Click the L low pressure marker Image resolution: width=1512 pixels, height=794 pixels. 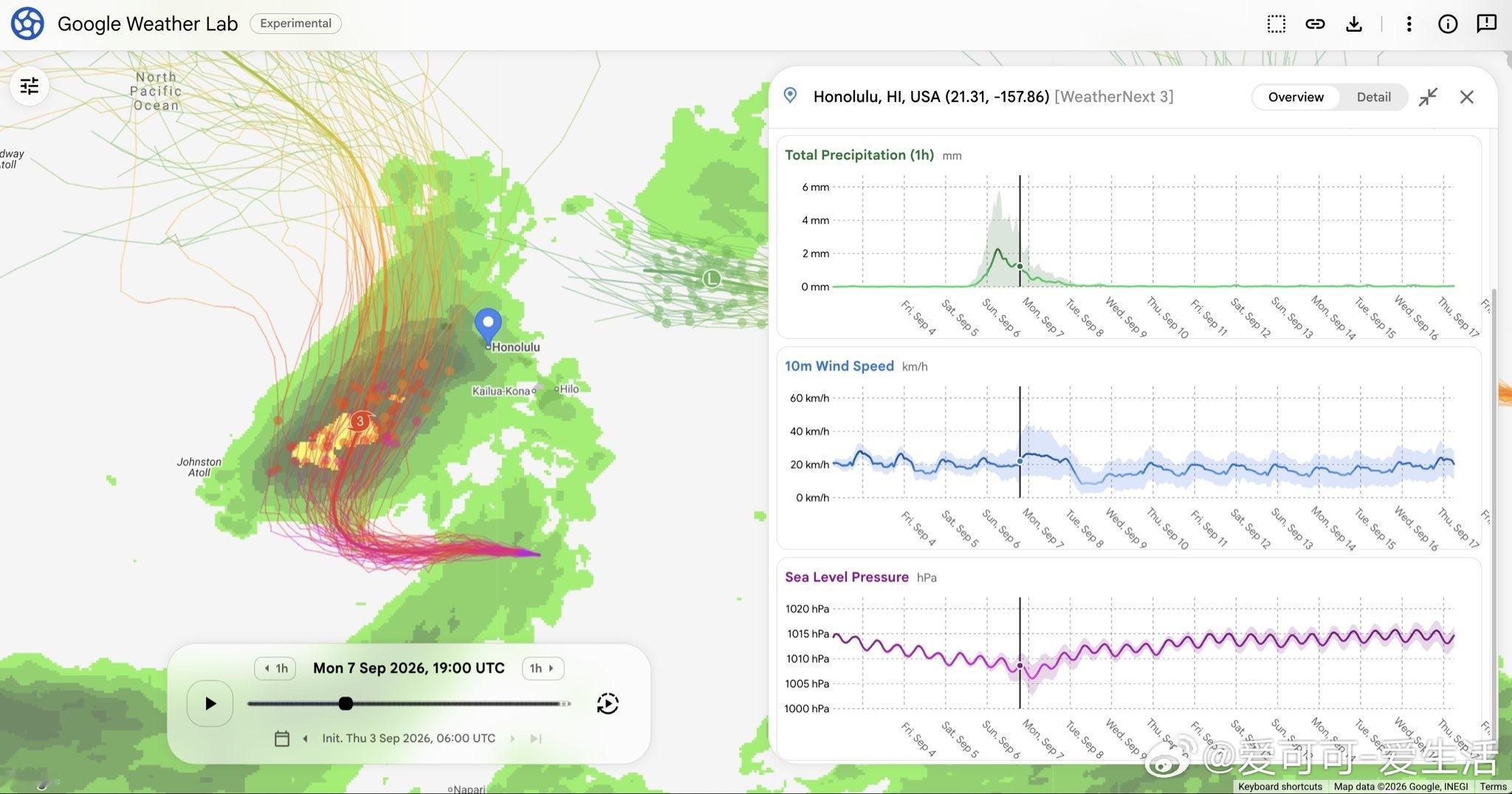(x=711, y=279)
